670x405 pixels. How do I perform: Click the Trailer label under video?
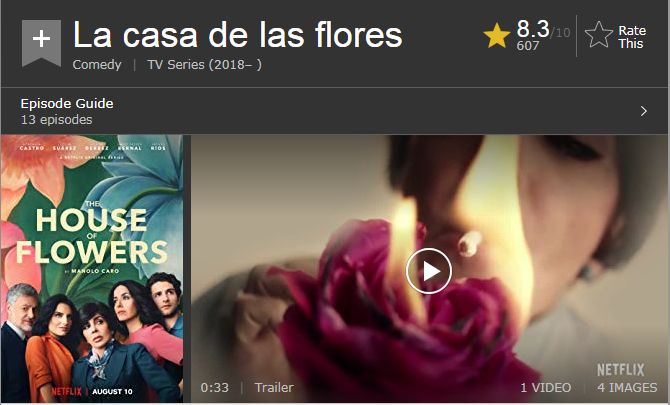point(274,387)
